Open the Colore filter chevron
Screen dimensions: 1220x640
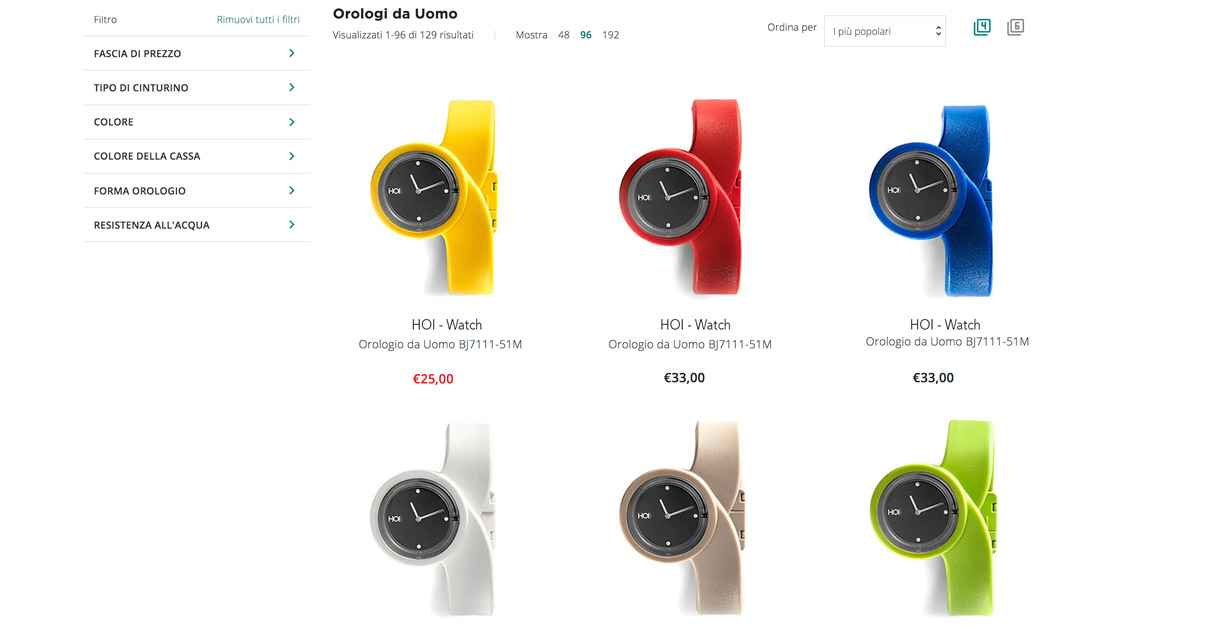292,122
